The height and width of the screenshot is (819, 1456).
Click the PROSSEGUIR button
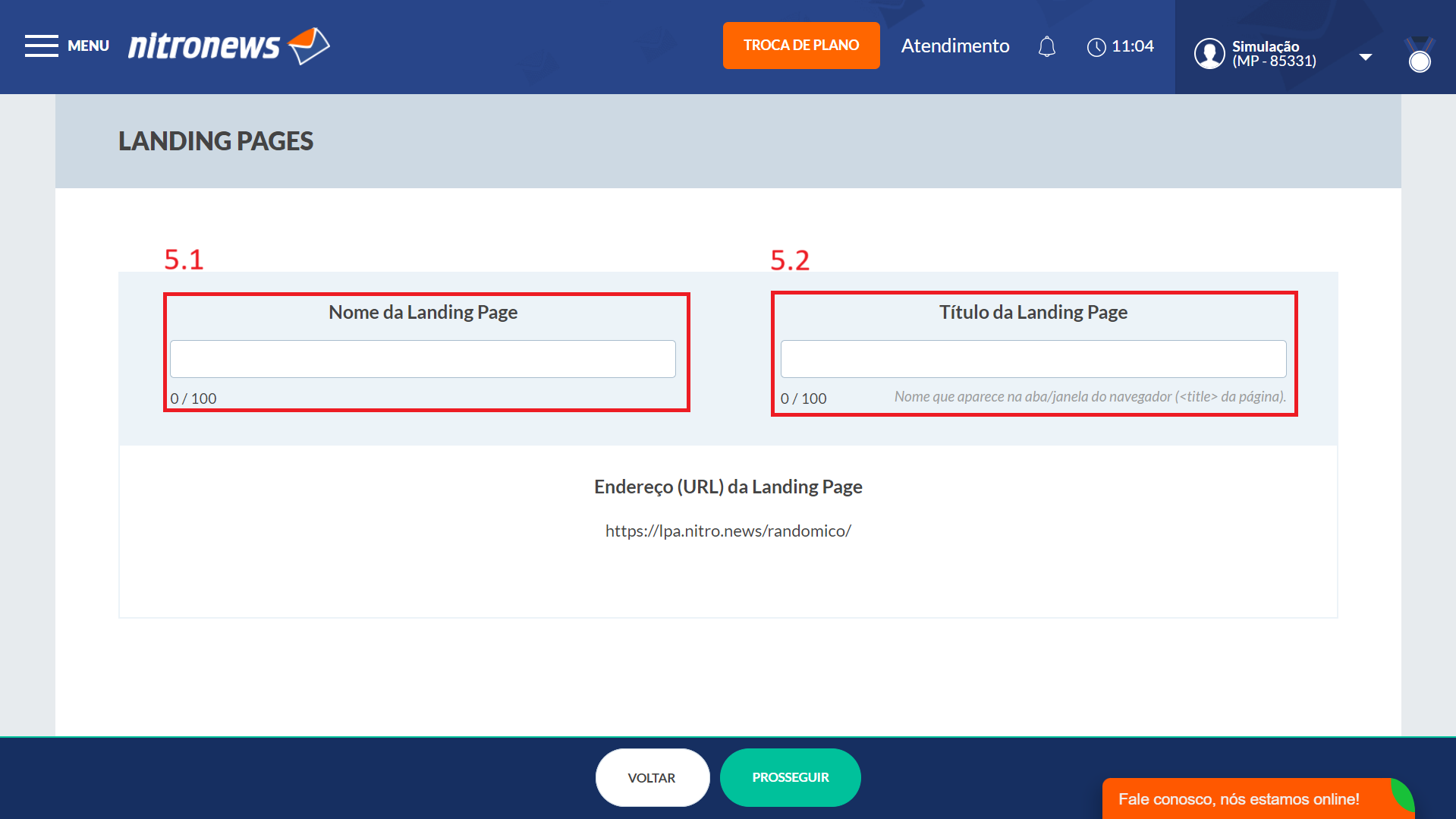pyautogui.click(x=791, y=777)
